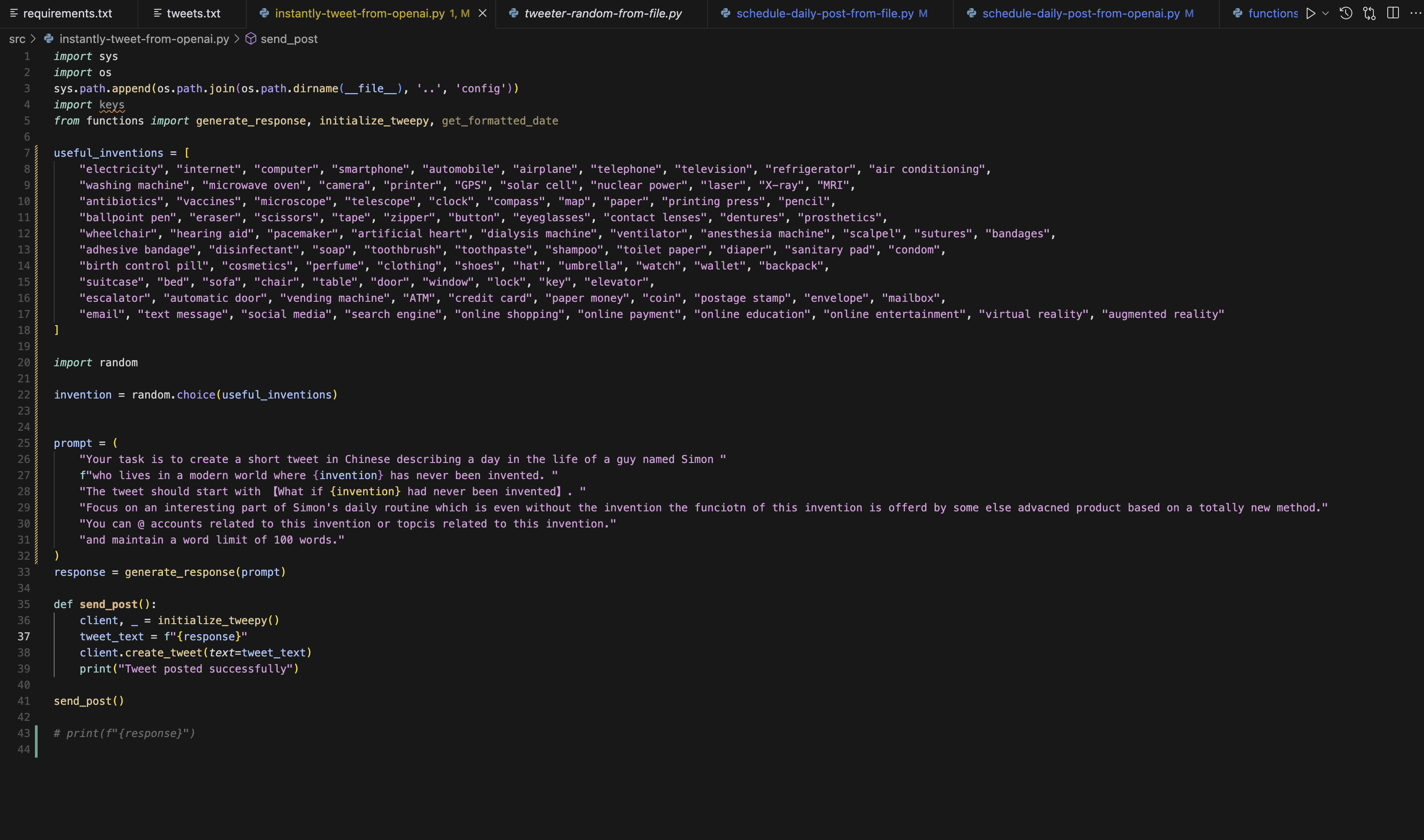Screen dimensions: 1424x840
Task: Close the instantly-tweet-from-openai.py tab
Action: 483,13
